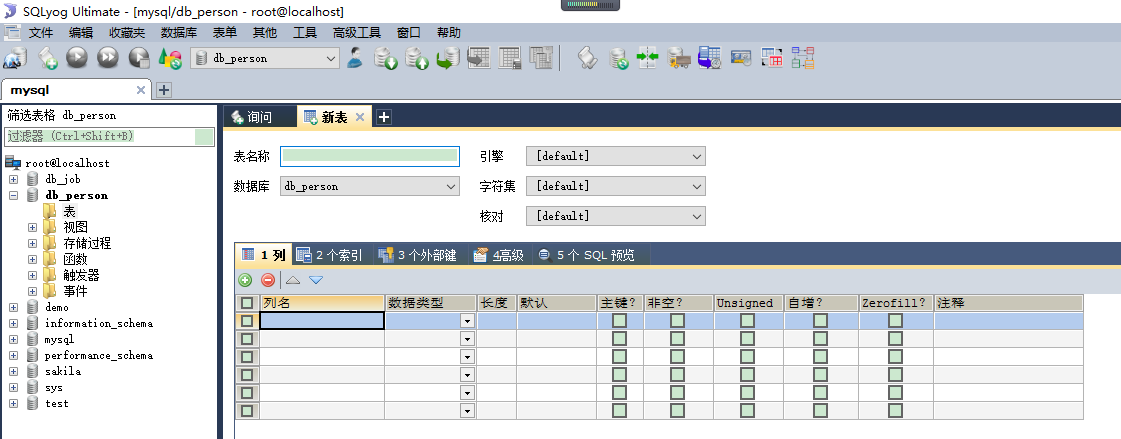Tick the 自增? checkbox in the first row

point(821,320)
